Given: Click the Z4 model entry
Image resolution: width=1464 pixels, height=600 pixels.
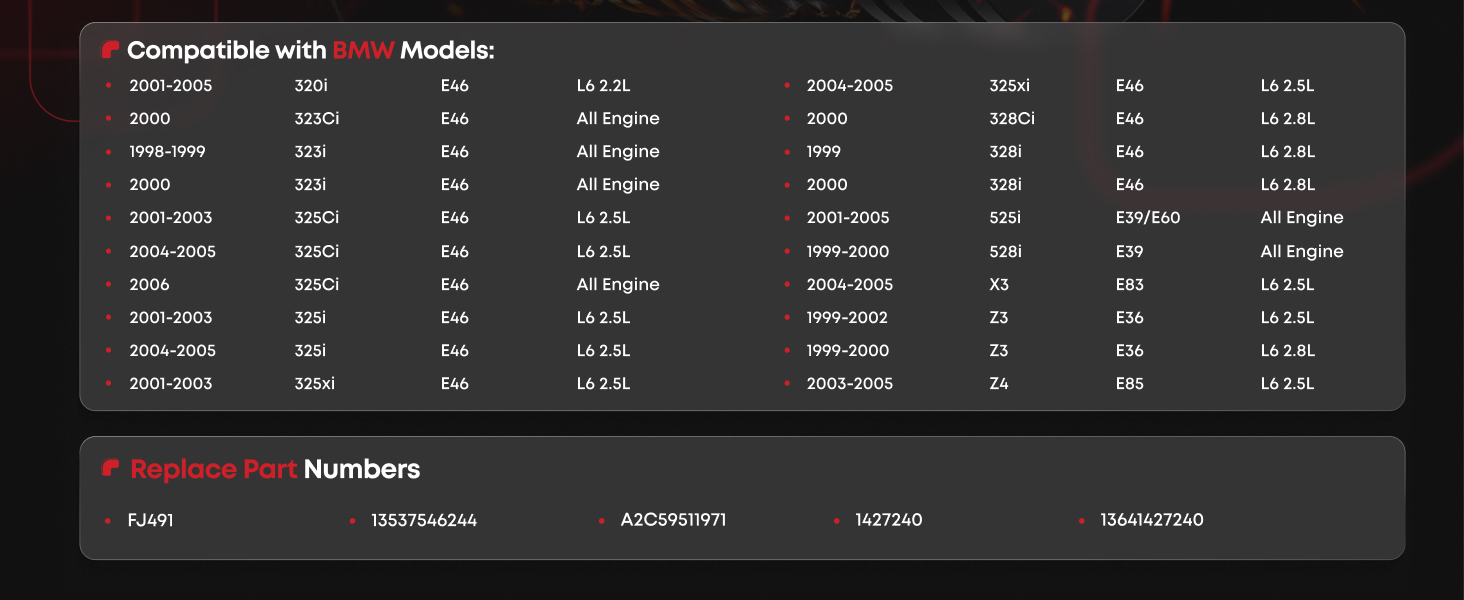Looking at the screenshot, I should coord(999,384).
